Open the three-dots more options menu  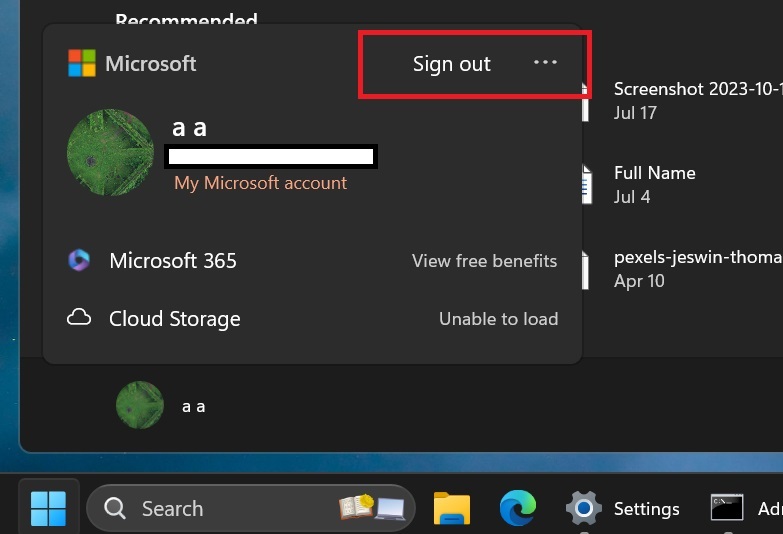(545, 62)
